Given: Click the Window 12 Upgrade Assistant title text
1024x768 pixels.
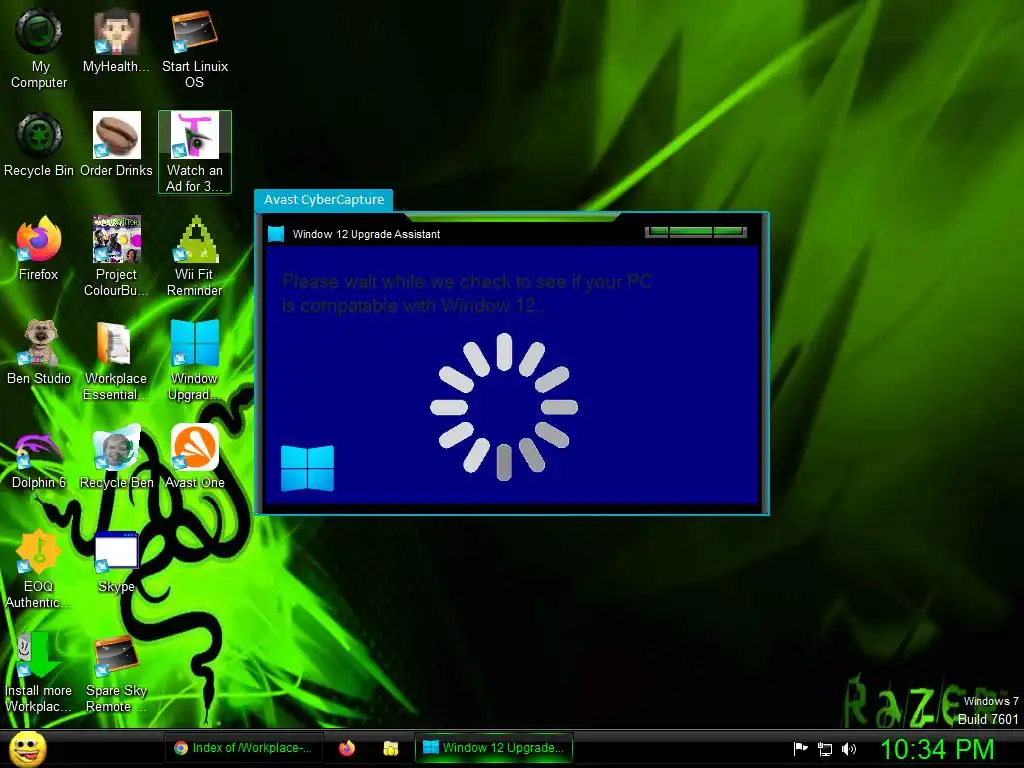Looking at the screenshot, I should tap(366, 234).
